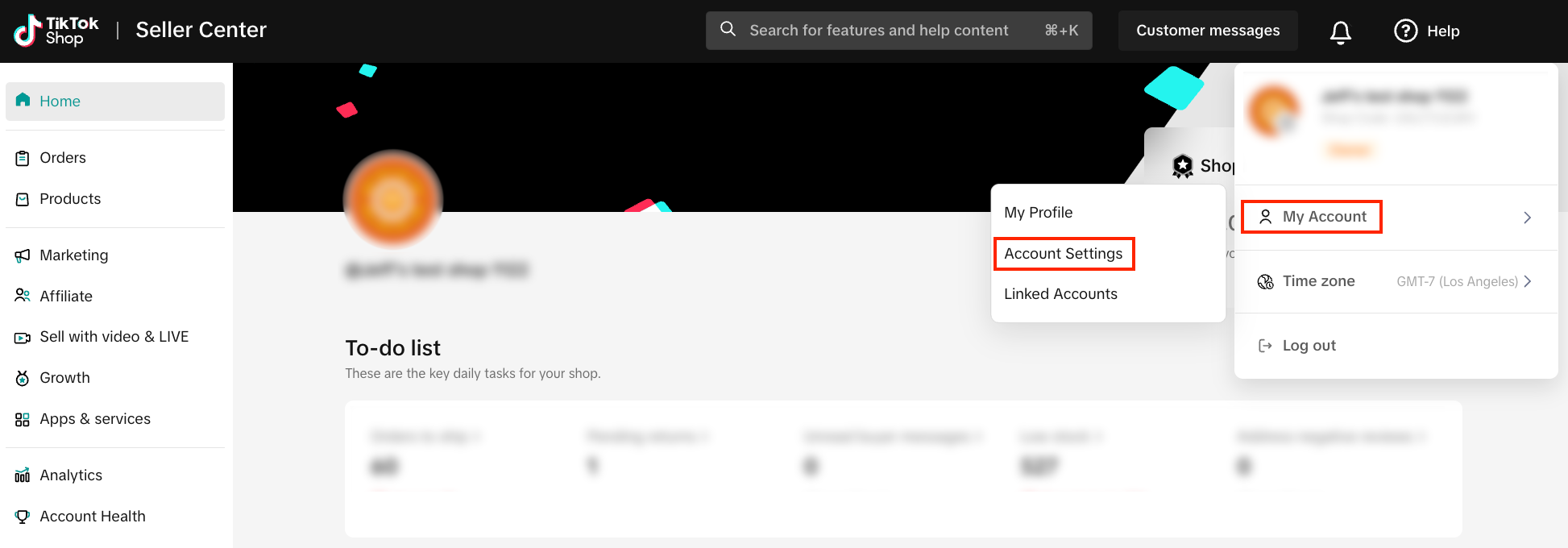The image size is (1568, 548).
Task: Click the Marketing megaphone icon
Action: point(23,255)
